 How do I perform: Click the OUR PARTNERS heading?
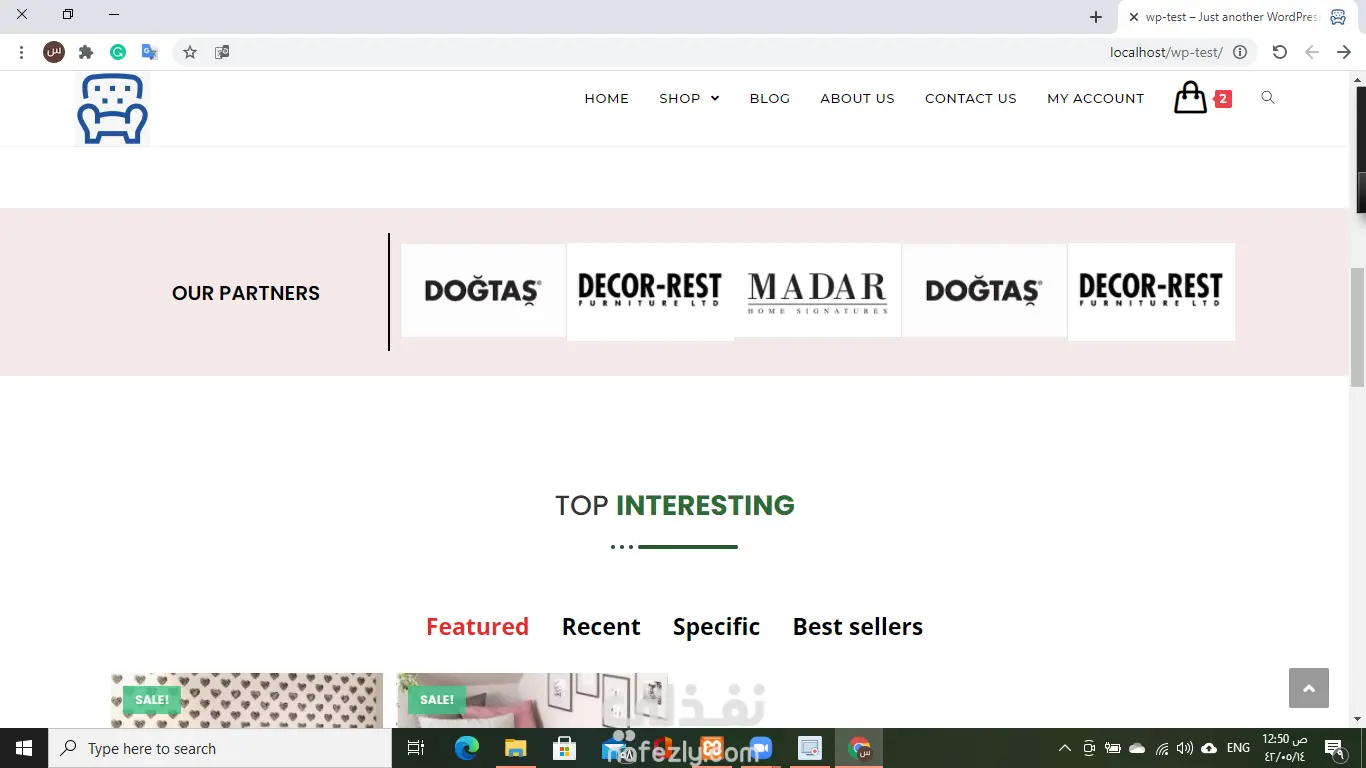coord(246,293)
